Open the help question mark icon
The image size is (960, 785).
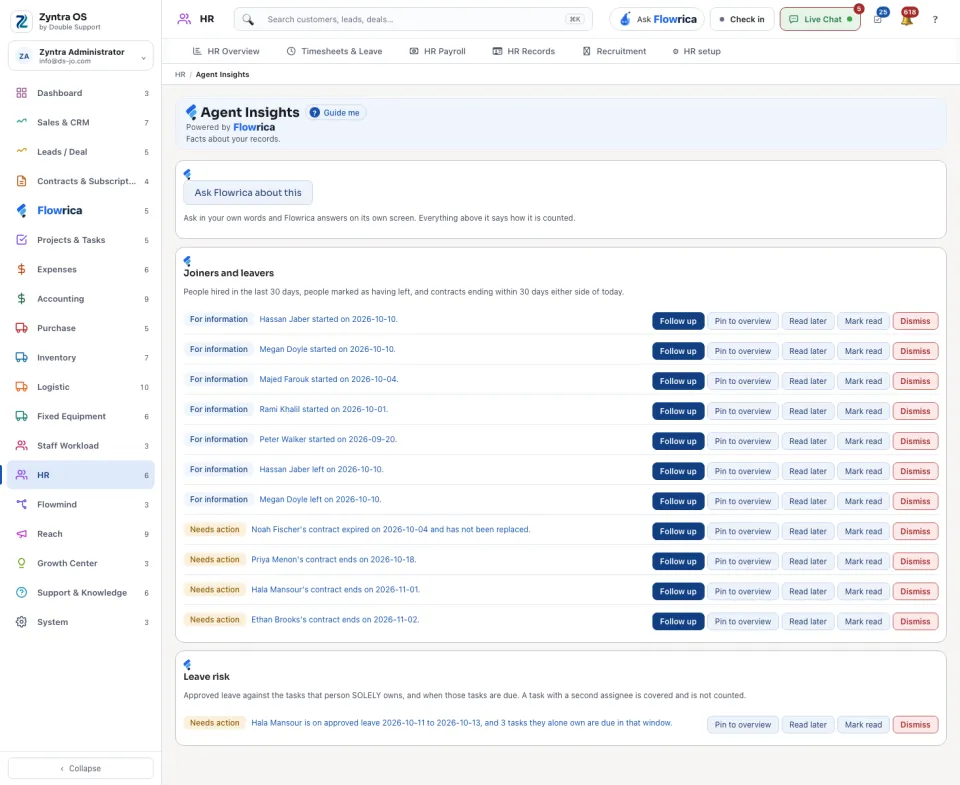click(935, 20)
